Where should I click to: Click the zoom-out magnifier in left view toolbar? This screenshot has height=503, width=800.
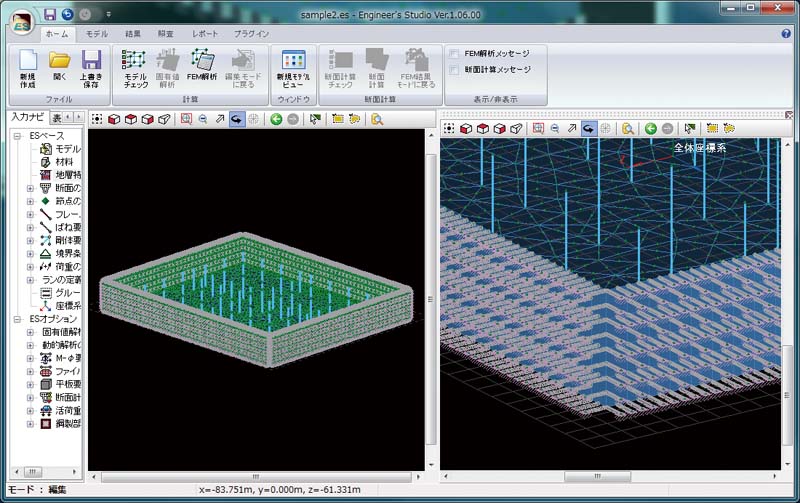[203, 119]
